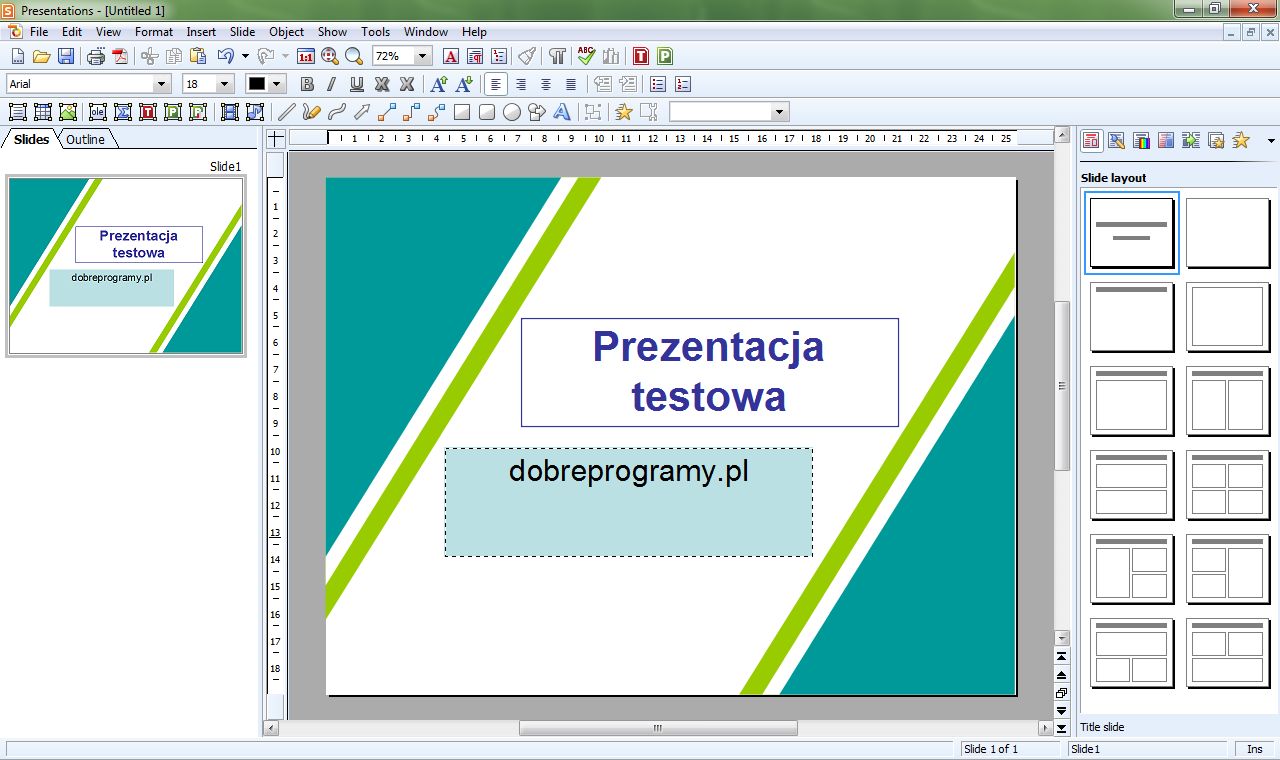
Task: Open the 72% zoom level dropdown
Action: pos(423,56)
